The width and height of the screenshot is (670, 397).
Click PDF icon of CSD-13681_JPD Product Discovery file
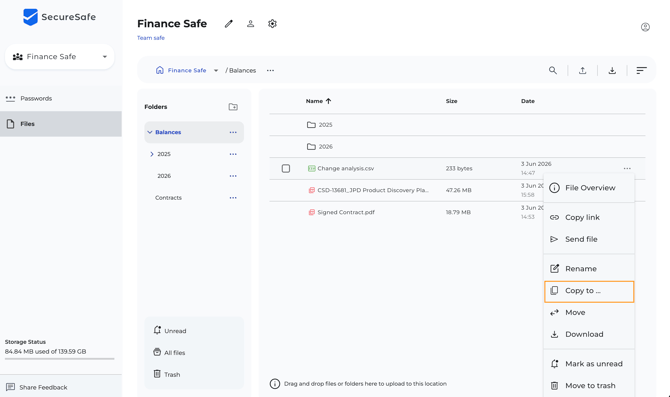[311, 190]
